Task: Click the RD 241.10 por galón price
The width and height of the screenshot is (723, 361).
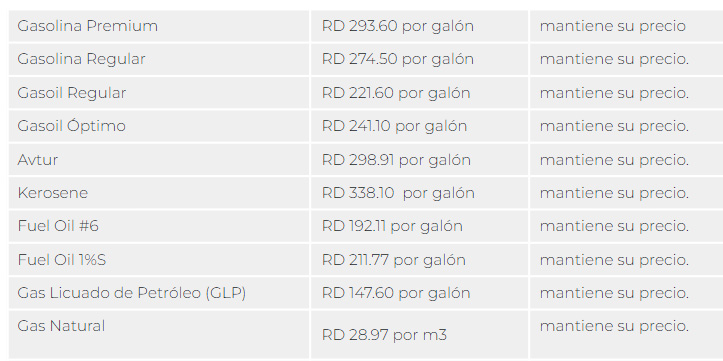Action: (394, 126)
